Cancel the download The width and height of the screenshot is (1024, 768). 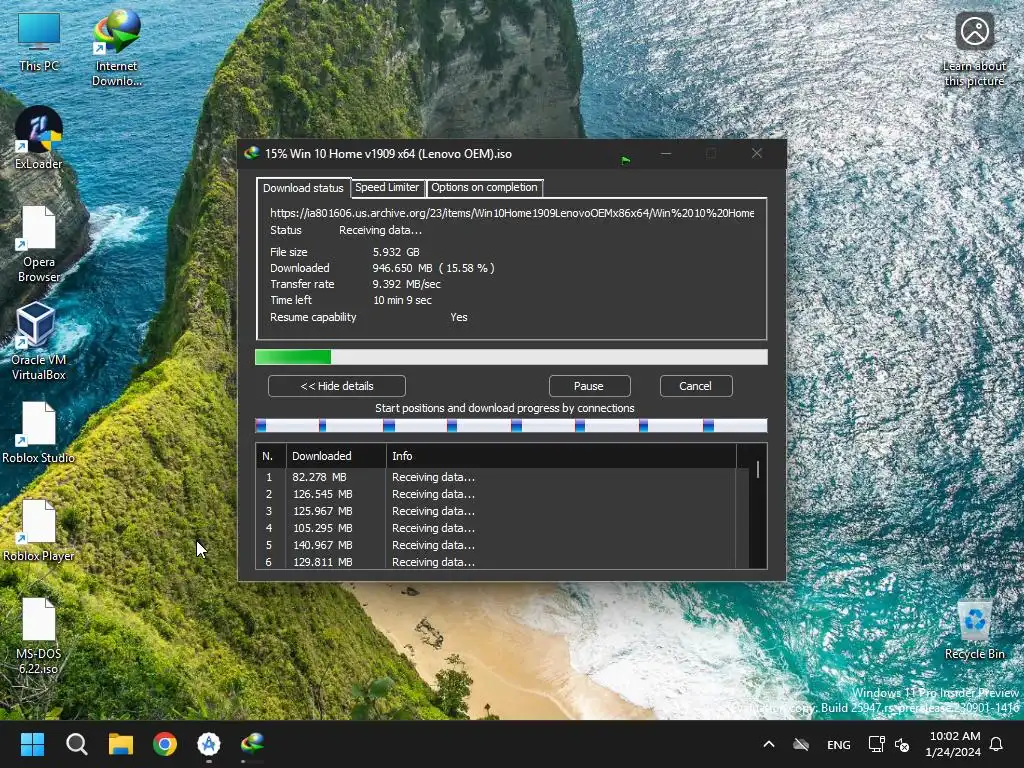[696, 386]
